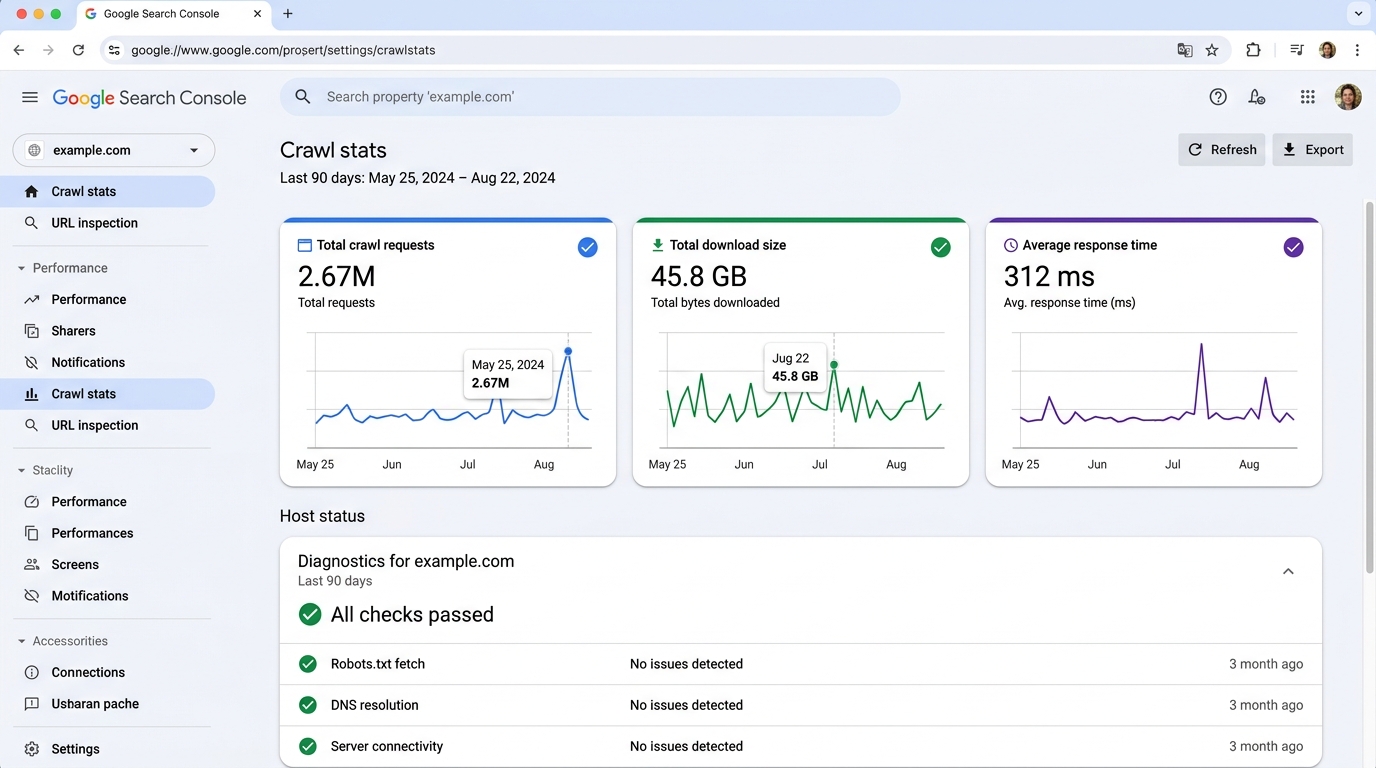Select Crawl stats with home icon
This screenshot has width=1376, height=768.
(107, 191)
